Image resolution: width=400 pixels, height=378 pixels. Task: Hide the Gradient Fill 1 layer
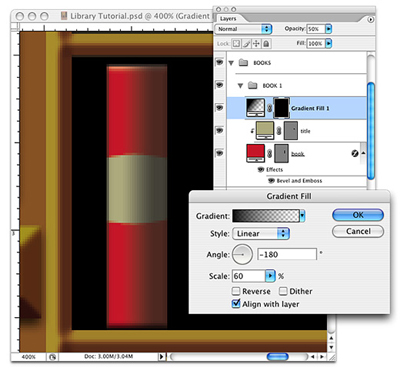click(219, 107)
